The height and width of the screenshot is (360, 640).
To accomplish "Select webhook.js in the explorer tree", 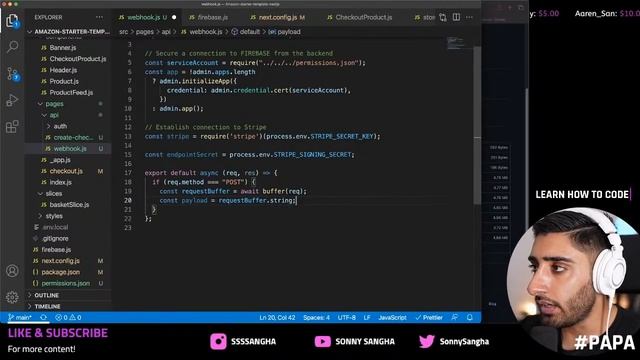I will pos(70,149).
